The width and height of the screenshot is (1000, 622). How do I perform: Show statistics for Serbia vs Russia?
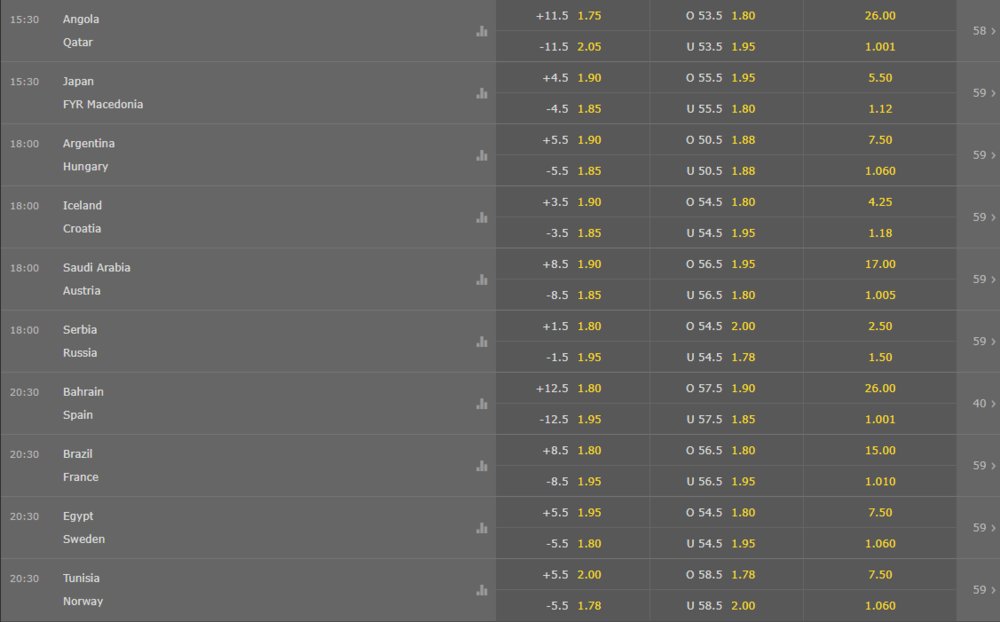pyautogui.click(x=482, y=341)
